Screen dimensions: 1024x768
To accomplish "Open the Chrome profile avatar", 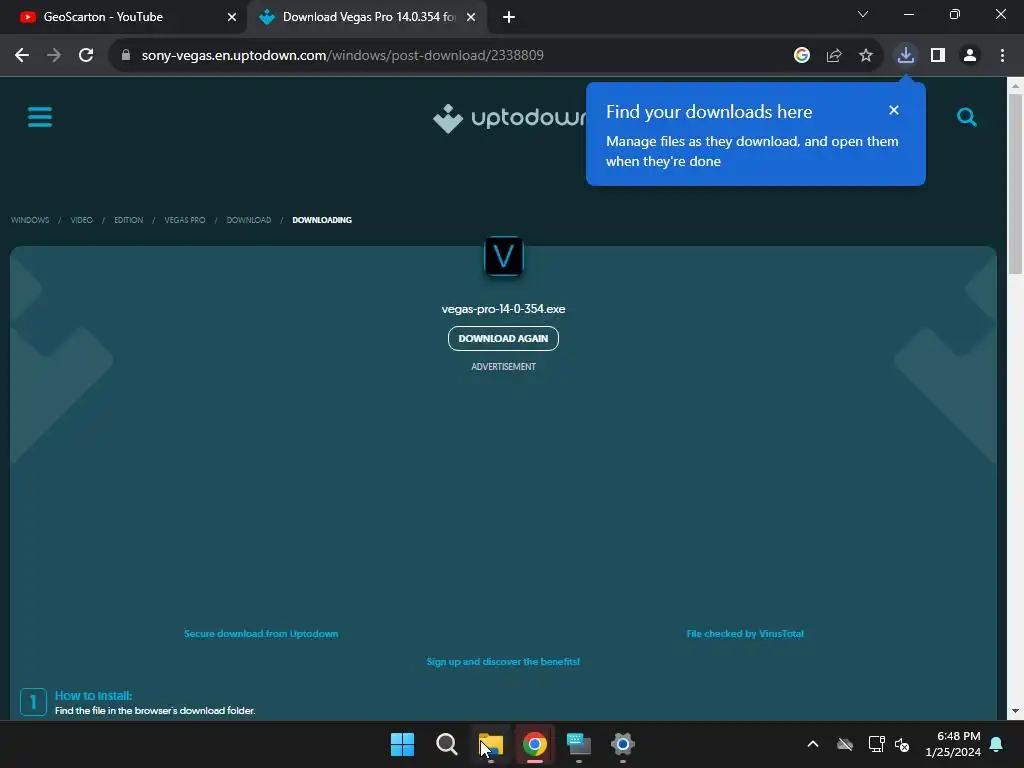I will (970, 55).
